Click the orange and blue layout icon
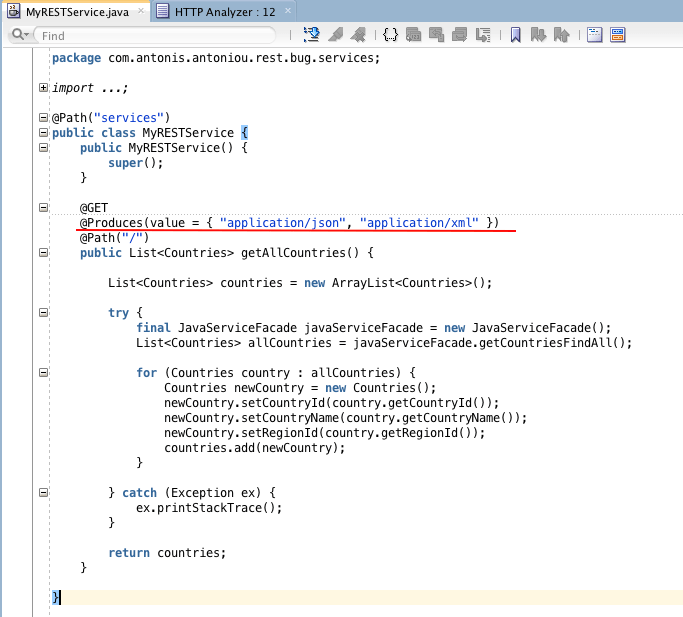The image size is (683, 617). [618, 34]
